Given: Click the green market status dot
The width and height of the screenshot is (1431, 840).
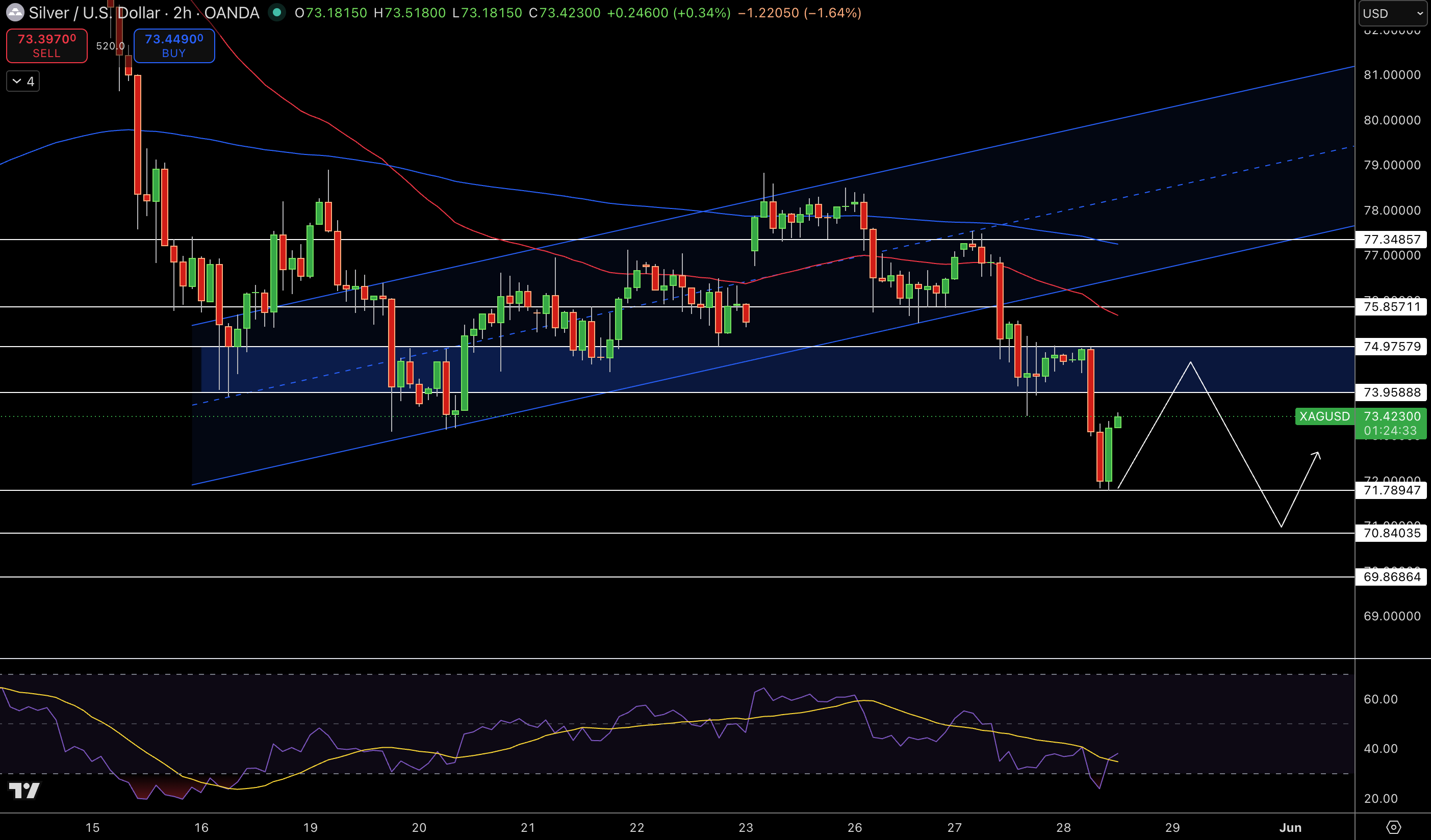Looking at the screenshot, I should [276, 12].
